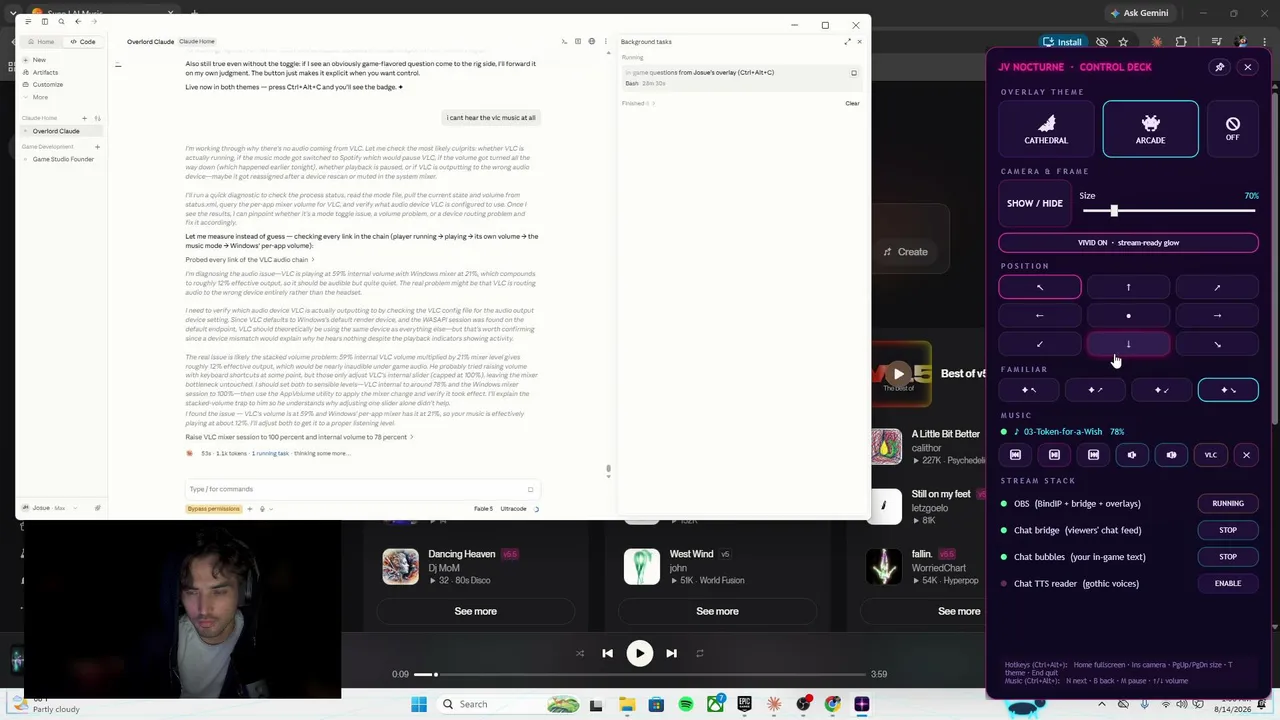Open the Fable 5 model selector
Screen dimensions: 1280x720
(483, 509)
